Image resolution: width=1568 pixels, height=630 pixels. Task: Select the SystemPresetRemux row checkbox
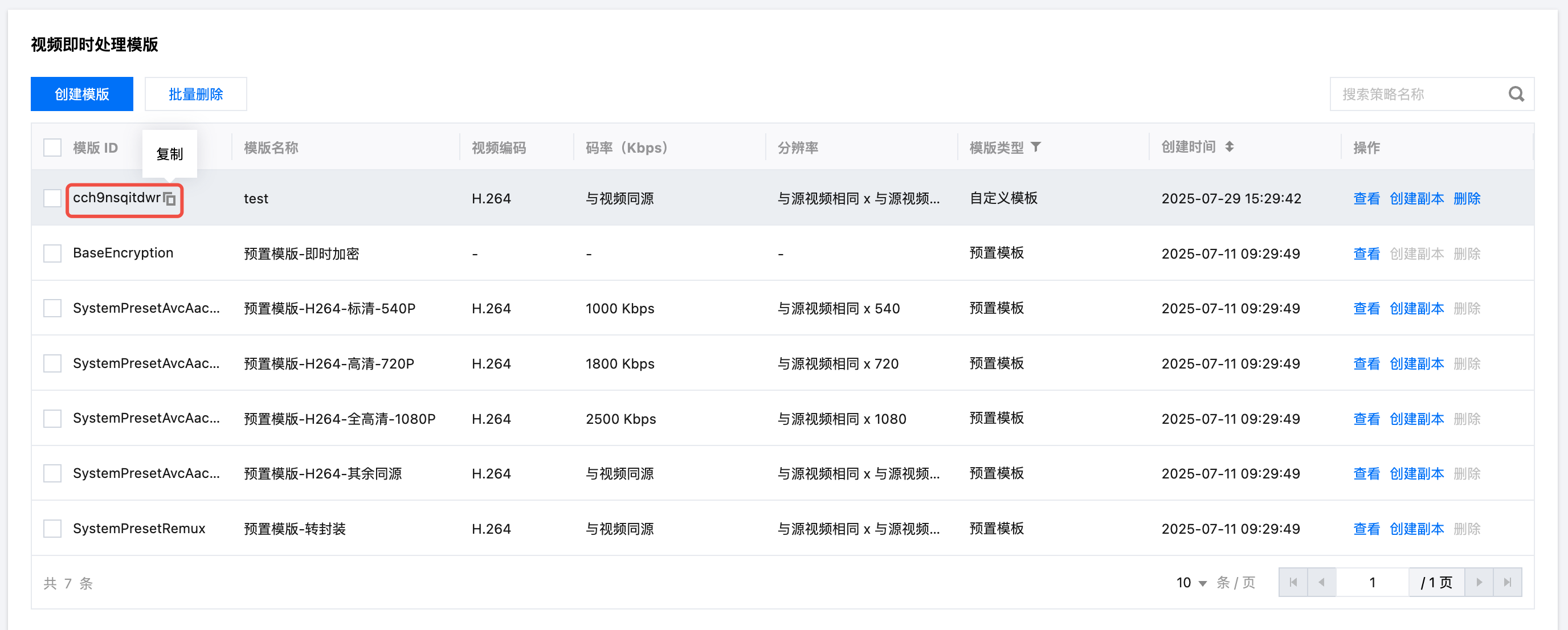pos(52,529)
